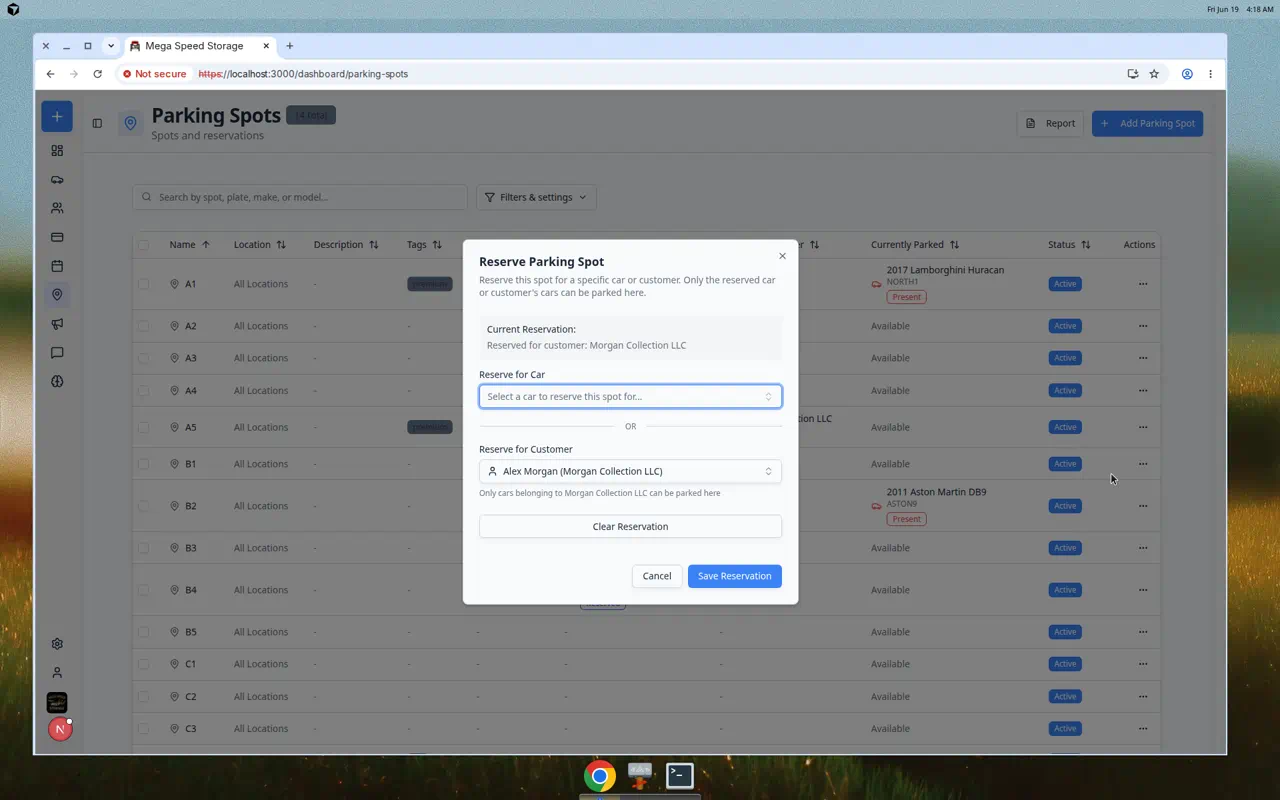Open the parking spots pin icon in sidebar
The width and height of the screenshot is (1280, 800).
point(57,295)
